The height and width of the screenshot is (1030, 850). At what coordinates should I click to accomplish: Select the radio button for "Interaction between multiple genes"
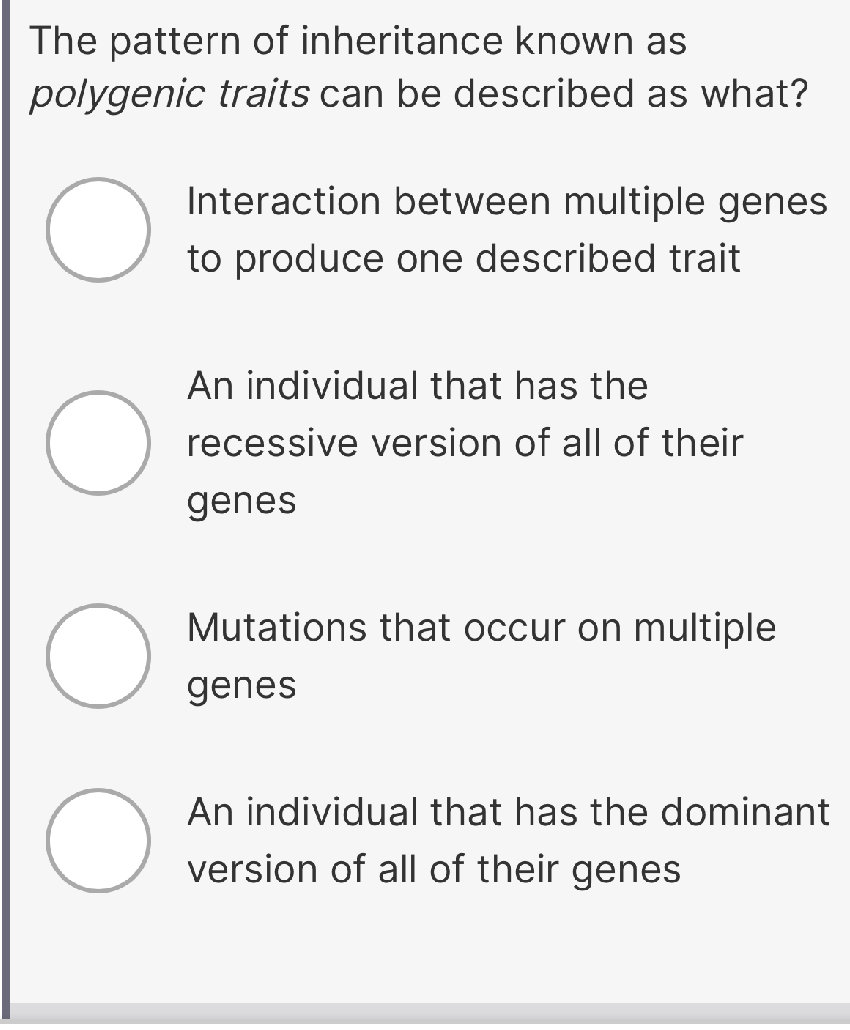[97, 230]
